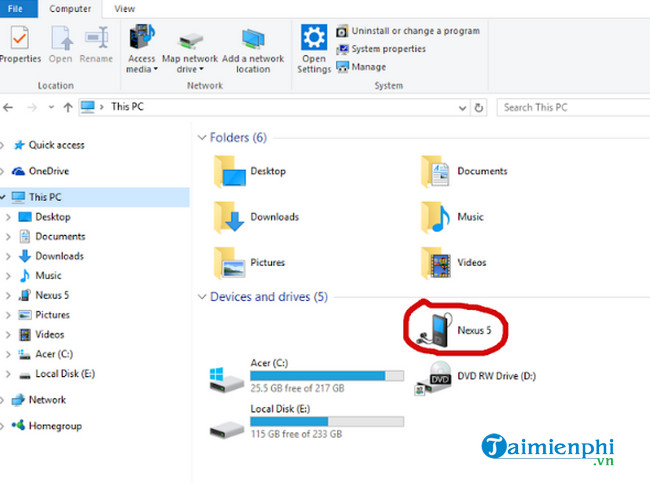Expand Quick access in navigation pane
This screenshot has height=483, width=650.
tap(8, 145)
